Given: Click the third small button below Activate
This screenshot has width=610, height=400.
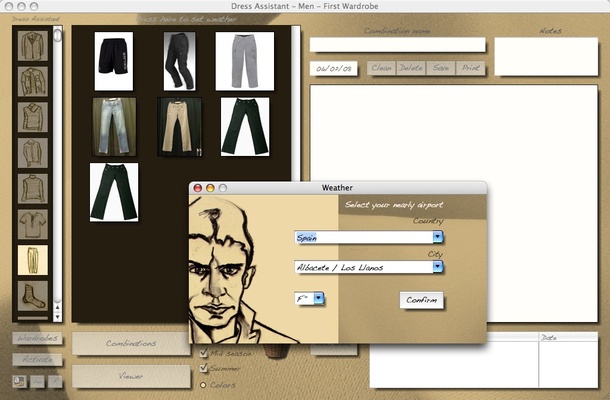Looking at the screenshot, I should click(55, 381).
